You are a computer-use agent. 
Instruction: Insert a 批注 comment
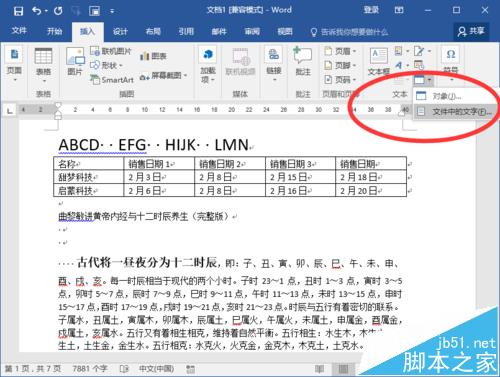(x=303, y=62)
